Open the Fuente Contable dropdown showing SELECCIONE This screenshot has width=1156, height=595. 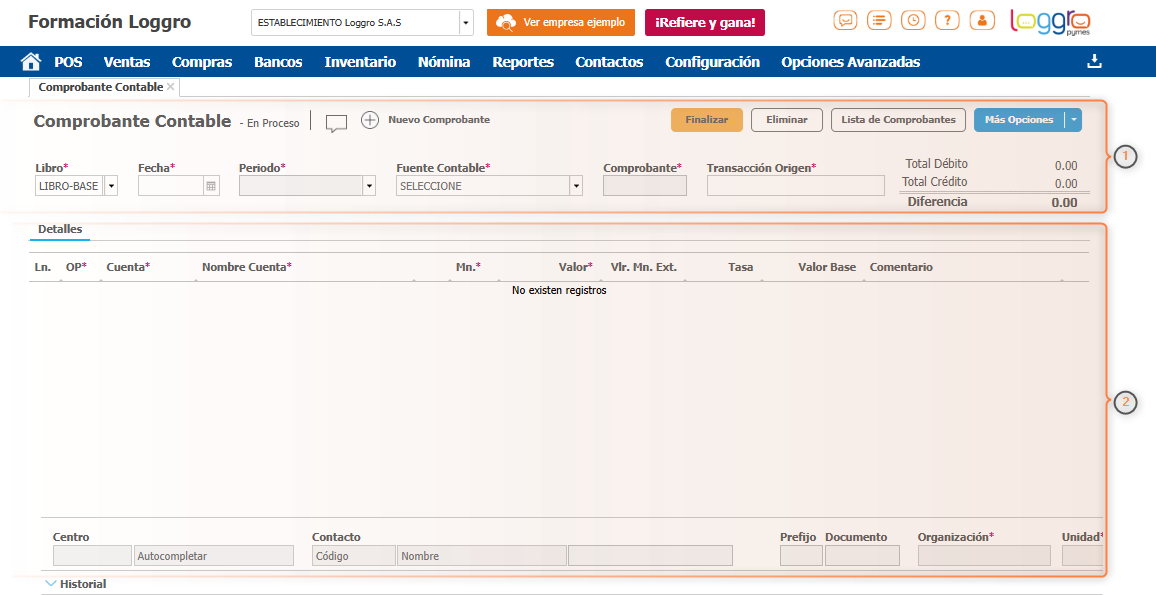pyautogui.click(x=574, y=185)
